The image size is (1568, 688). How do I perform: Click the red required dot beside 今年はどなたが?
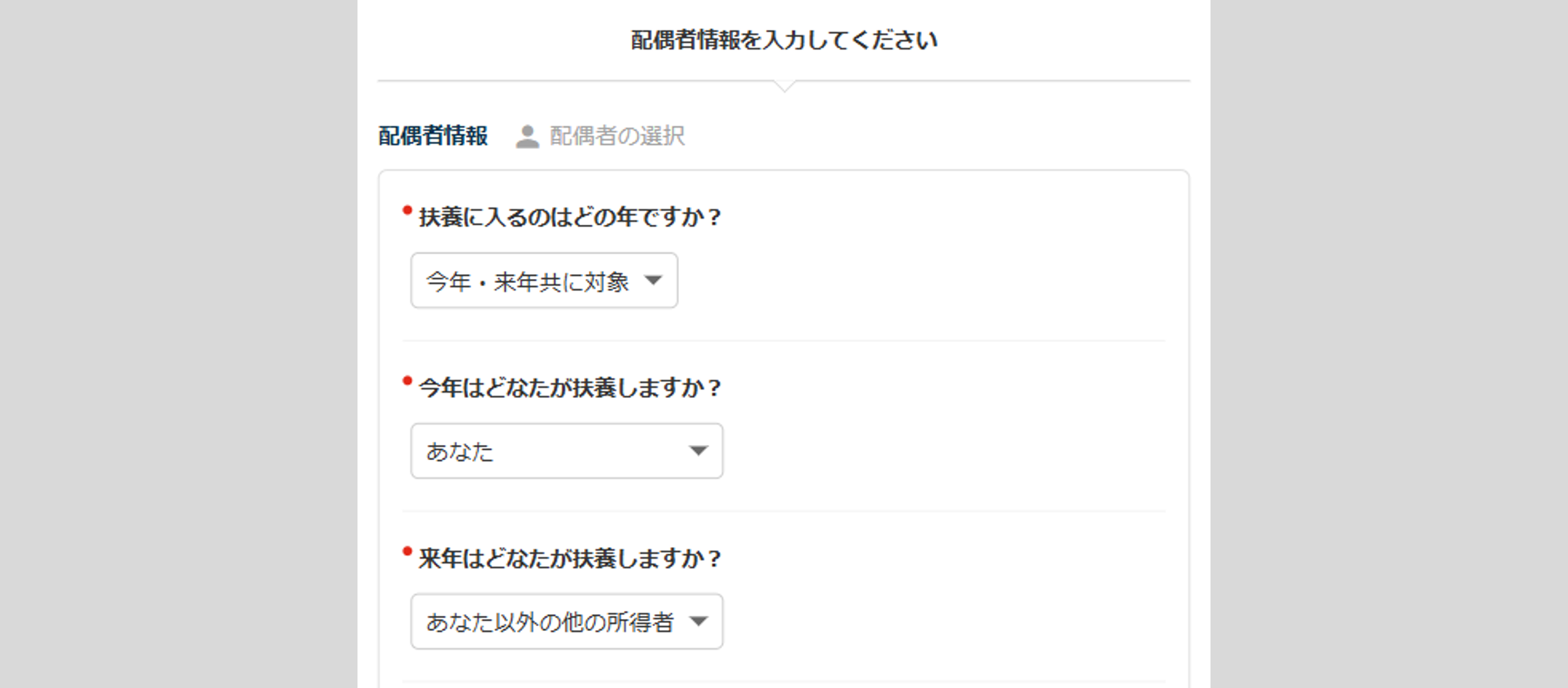[x=407, y=381]
